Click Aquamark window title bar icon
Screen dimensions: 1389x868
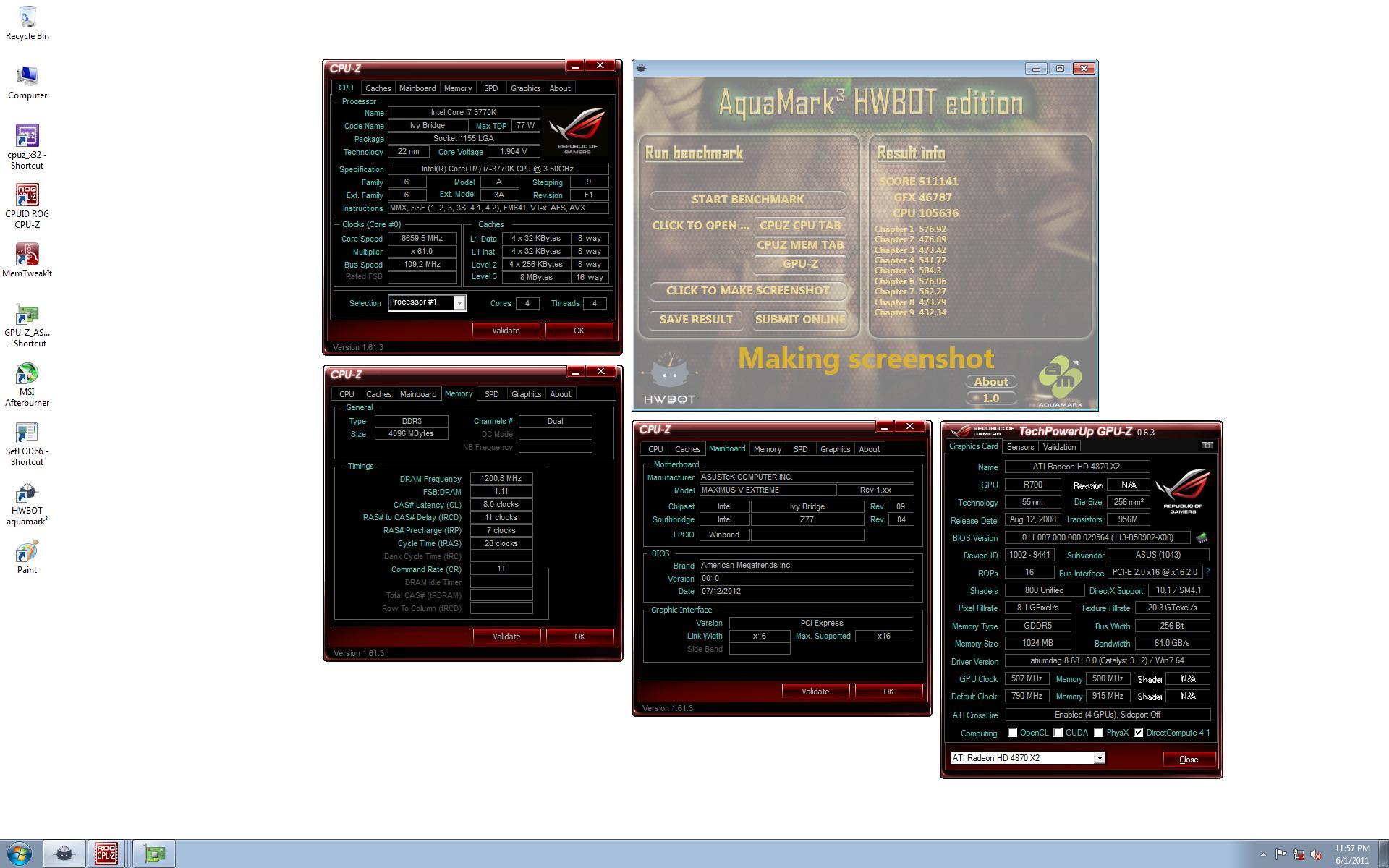tap(641, 68)
